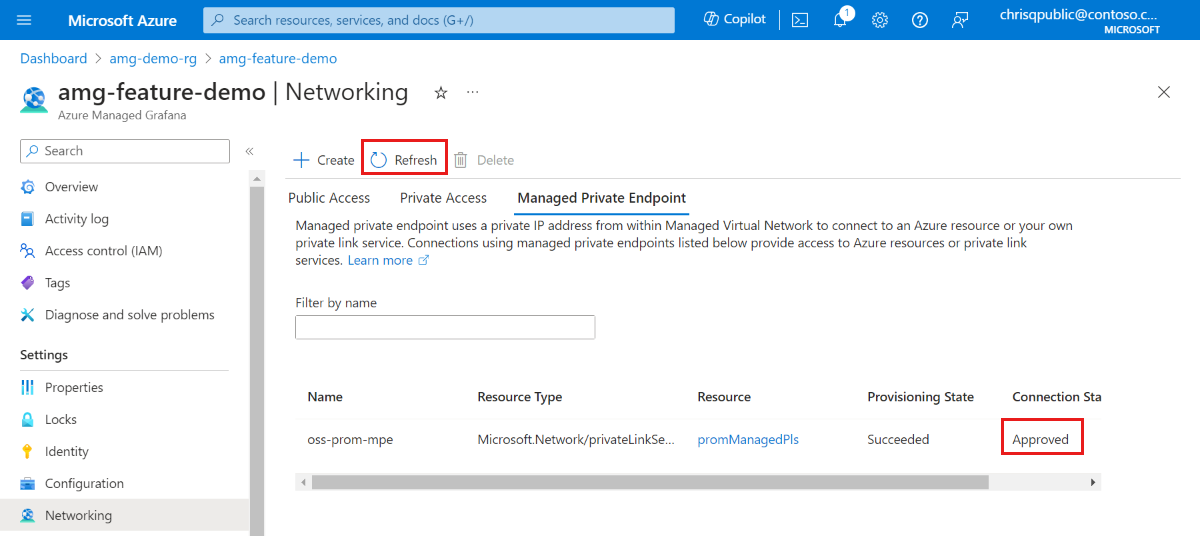Switch to the Public Access tab
Viewport: 1200px width, 536px height.
tap(329, 198)
